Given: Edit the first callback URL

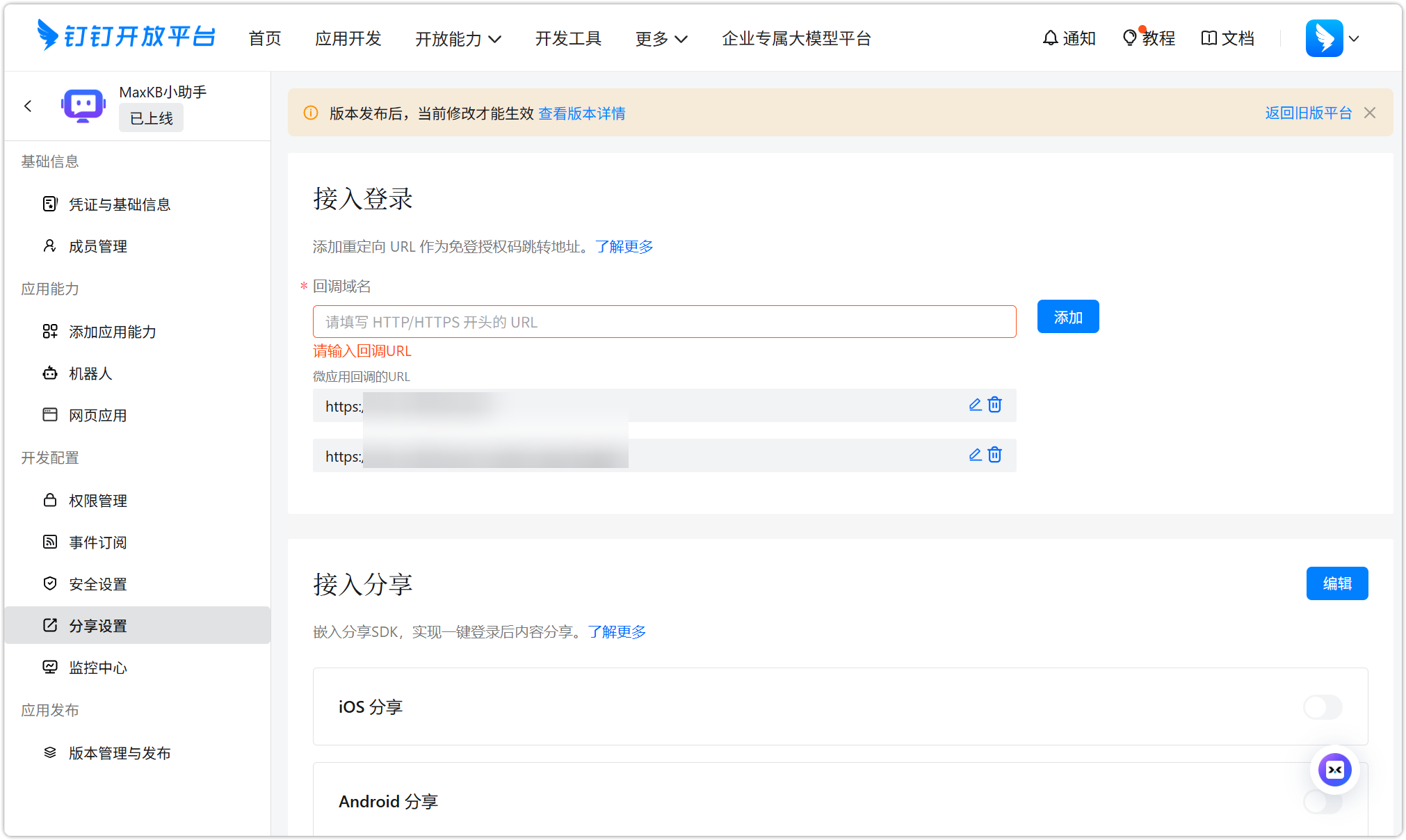Looking at the screenshot, I should pos(974,404).
